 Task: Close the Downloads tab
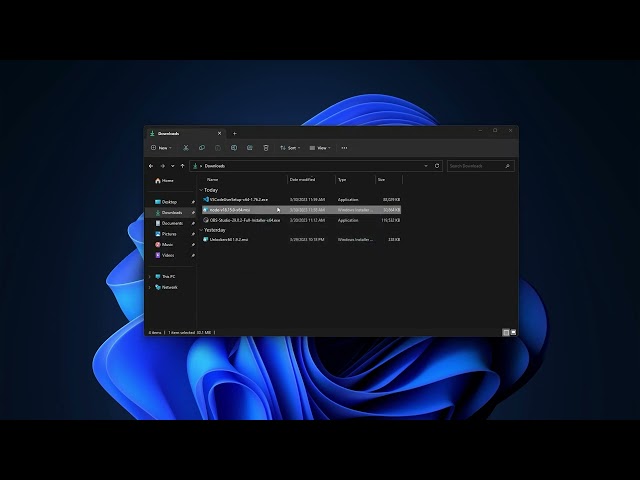coord(220,133)
